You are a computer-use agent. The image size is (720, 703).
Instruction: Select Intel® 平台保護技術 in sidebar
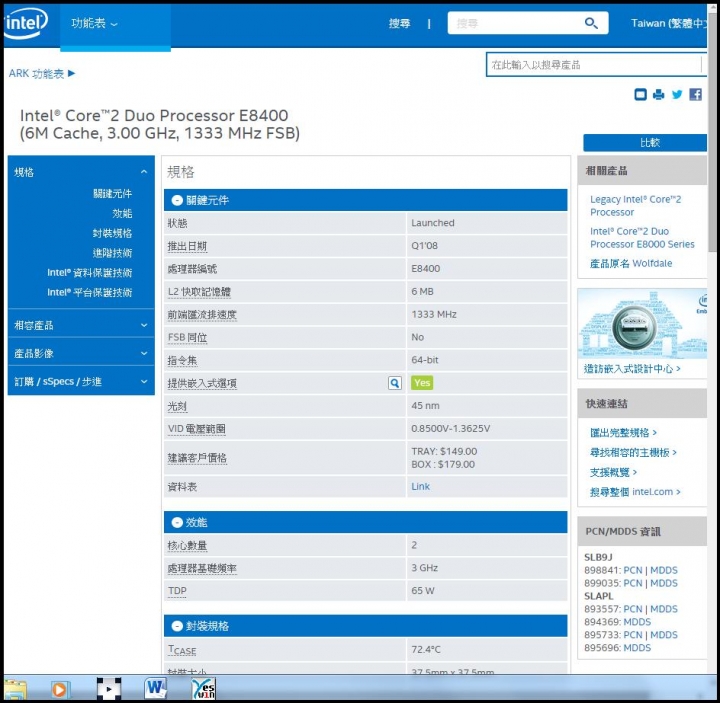click(90, 292)
